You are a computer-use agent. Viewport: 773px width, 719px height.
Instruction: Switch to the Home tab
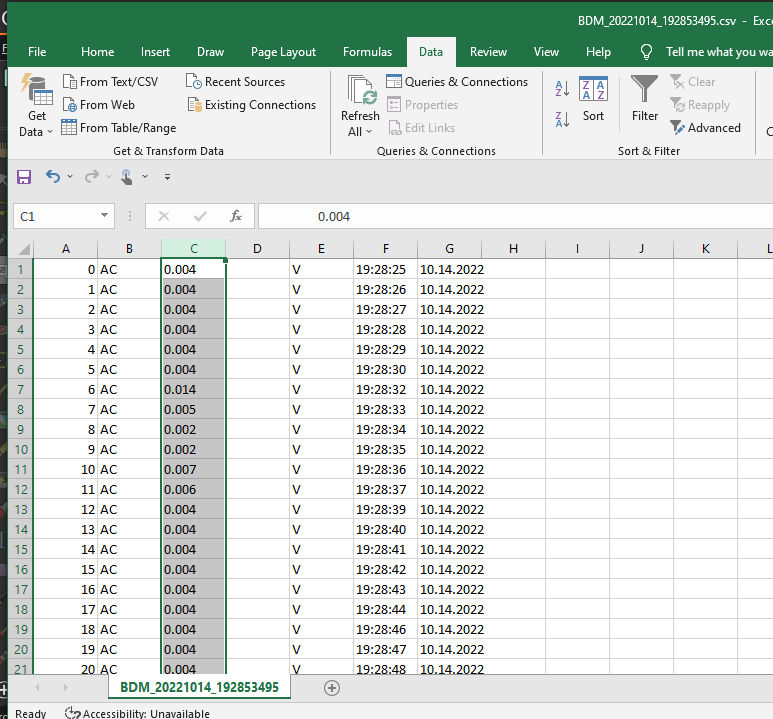click(x=98, y=52)
